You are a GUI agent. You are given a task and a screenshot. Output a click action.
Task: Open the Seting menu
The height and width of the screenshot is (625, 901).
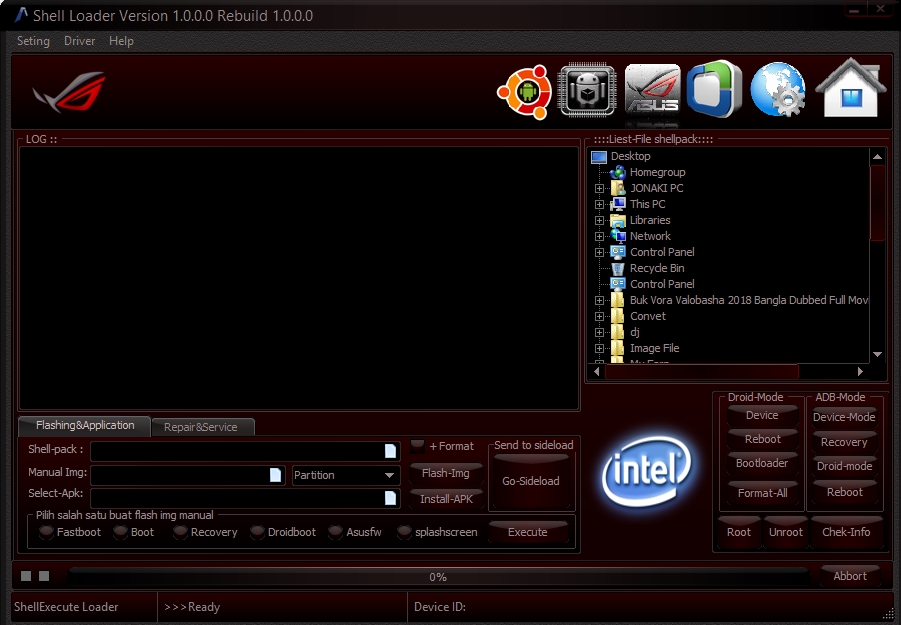coord(33,41)
